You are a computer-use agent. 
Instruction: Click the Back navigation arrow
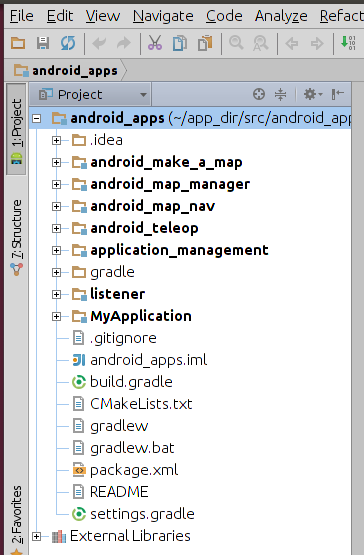292,44
